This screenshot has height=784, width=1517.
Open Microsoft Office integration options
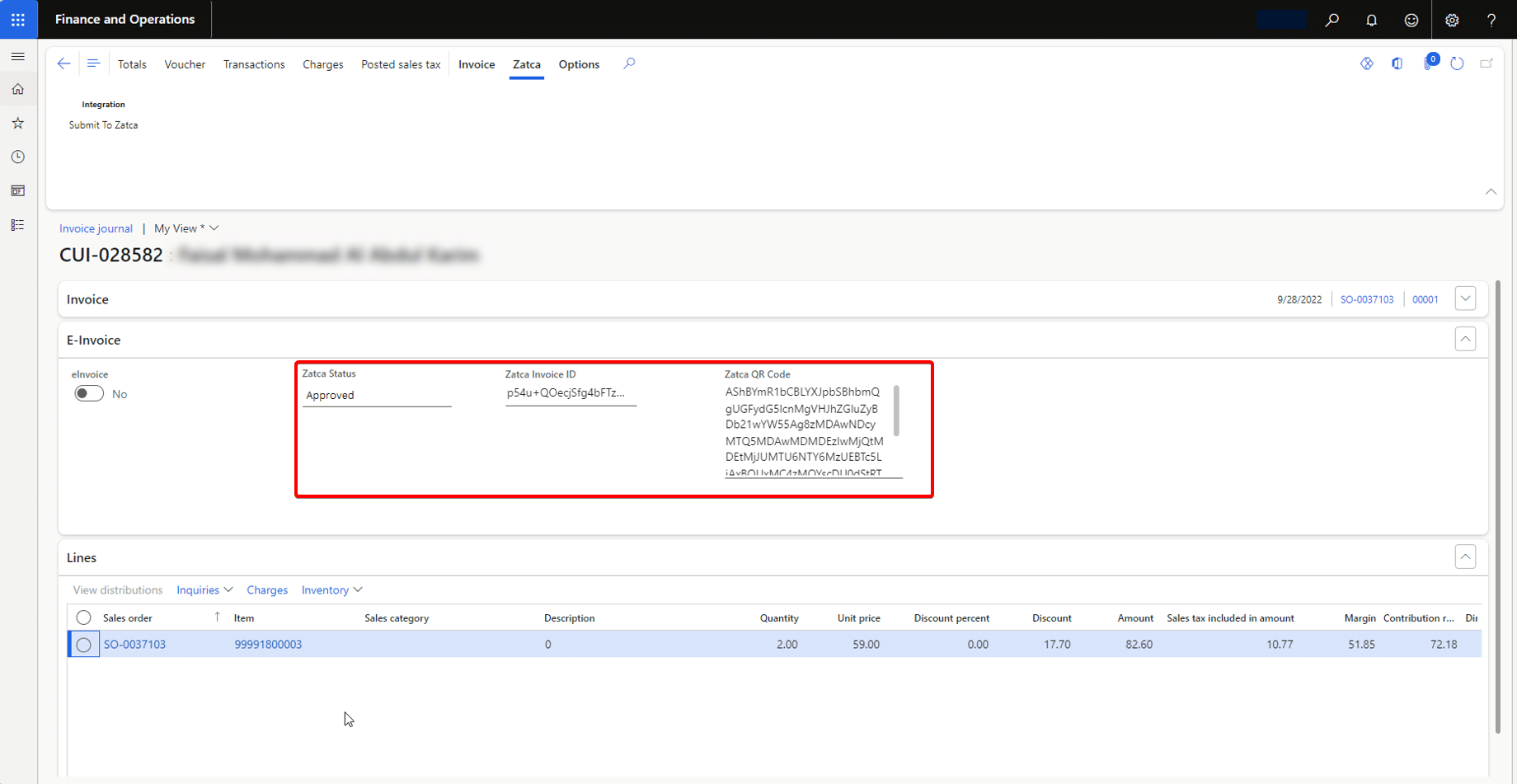point(1398,63)
